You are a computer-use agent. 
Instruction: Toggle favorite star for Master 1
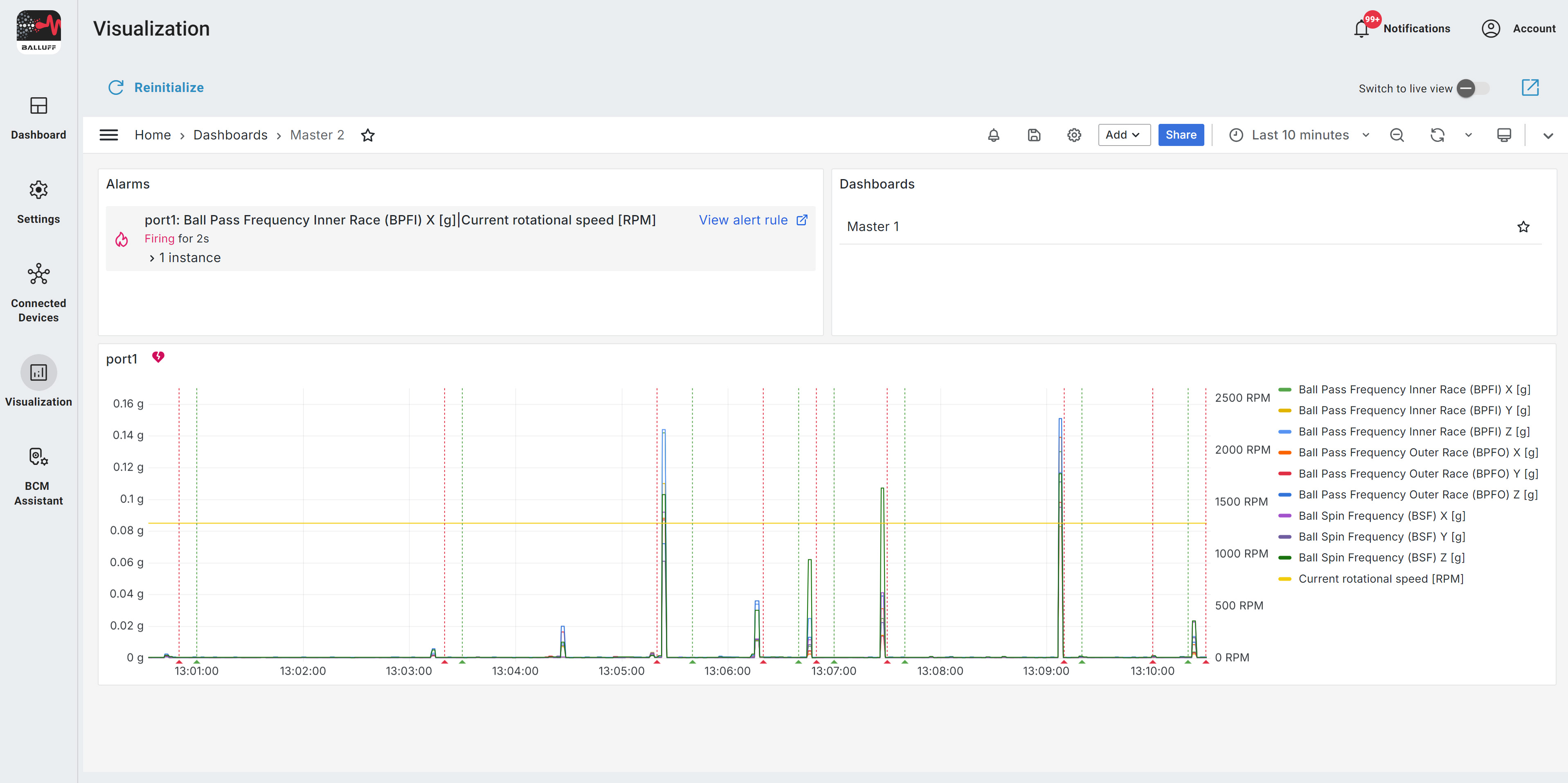coord(1523,227)
